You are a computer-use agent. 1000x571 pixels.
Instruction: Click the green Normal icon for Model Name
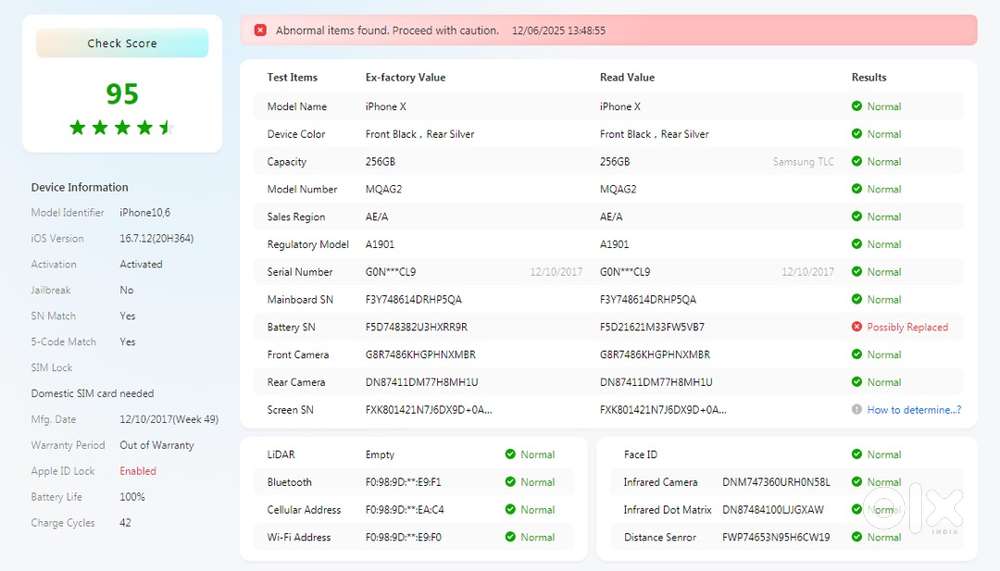click(857, 106)
